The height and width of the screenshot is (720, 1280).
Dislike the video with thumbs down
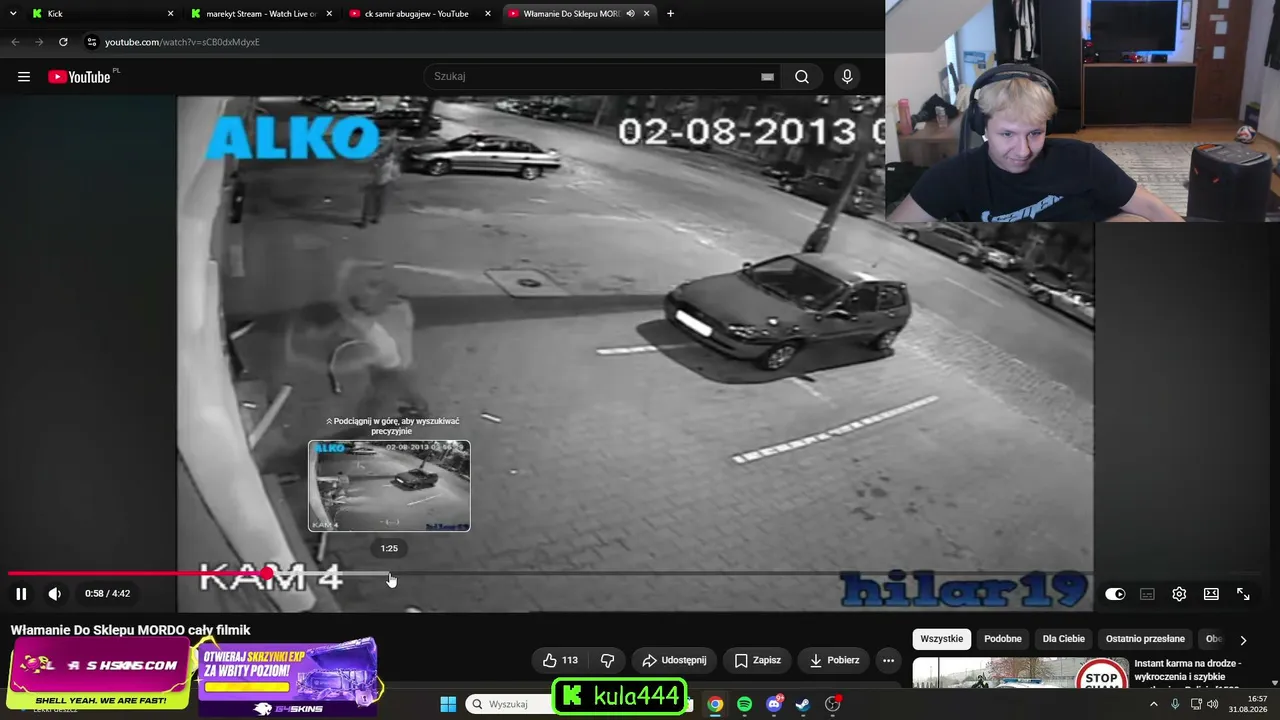click(x=607, y=660)
